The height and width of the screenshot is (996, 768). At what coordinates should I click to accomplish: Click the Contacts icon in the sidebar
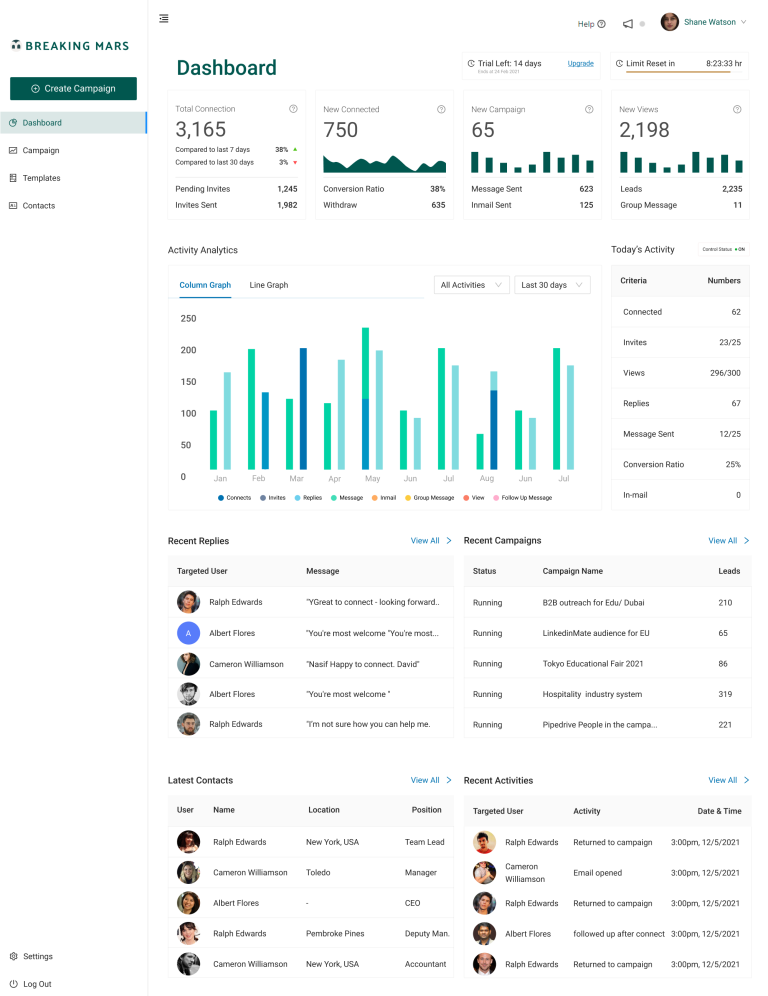coord(13,206)
